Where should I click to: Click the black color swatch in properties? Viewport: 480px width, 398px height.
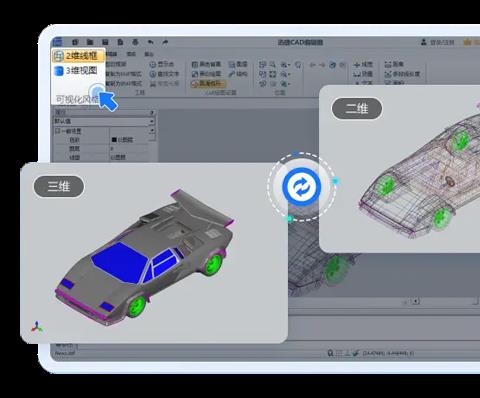click(114, 140)
